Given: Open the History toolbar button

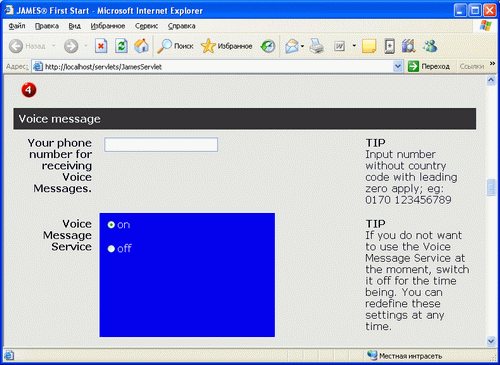Looking at the screenshot, I should pos(268,46).
